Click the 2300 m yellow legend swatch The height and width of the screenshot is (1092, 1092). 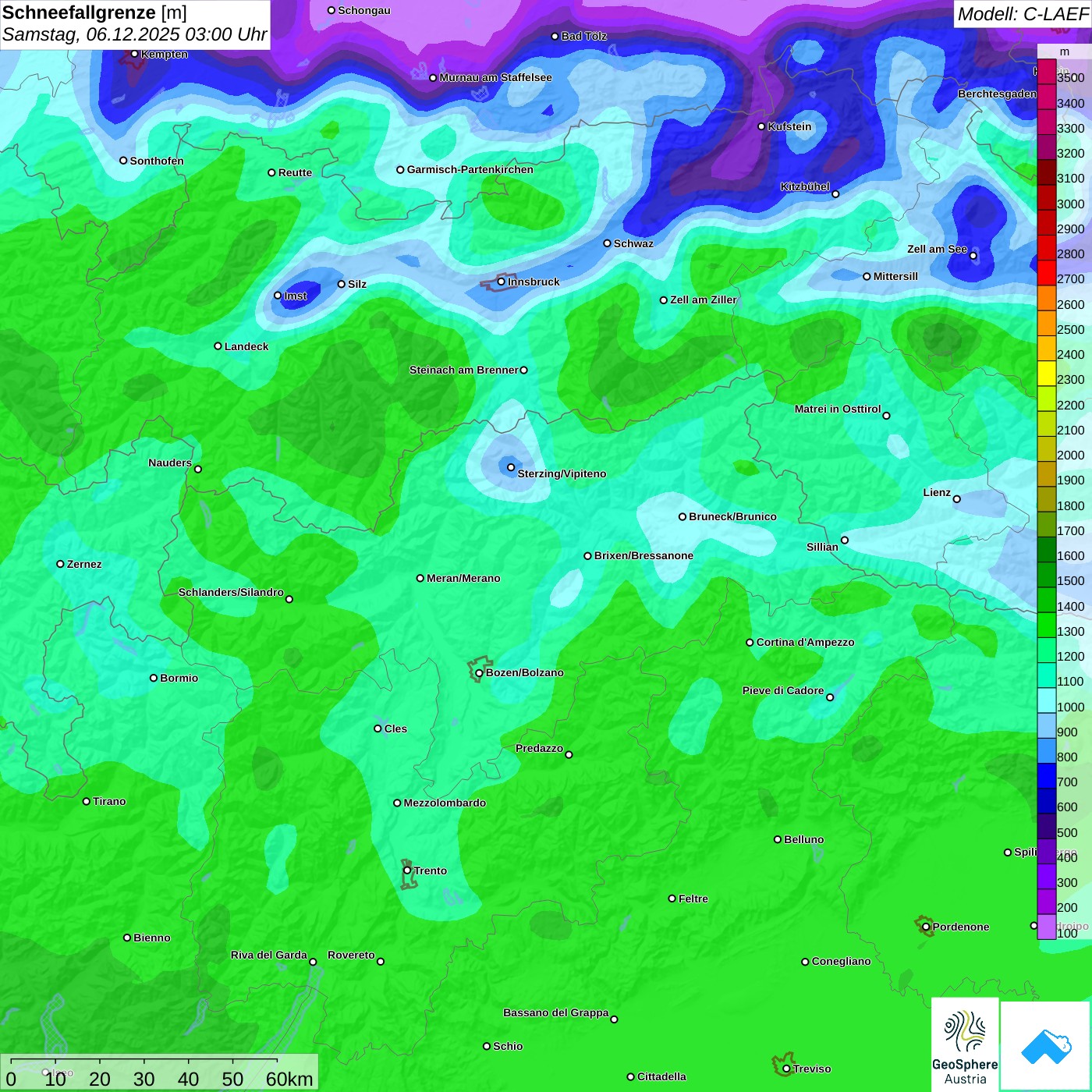click(x=1047, y=374)
